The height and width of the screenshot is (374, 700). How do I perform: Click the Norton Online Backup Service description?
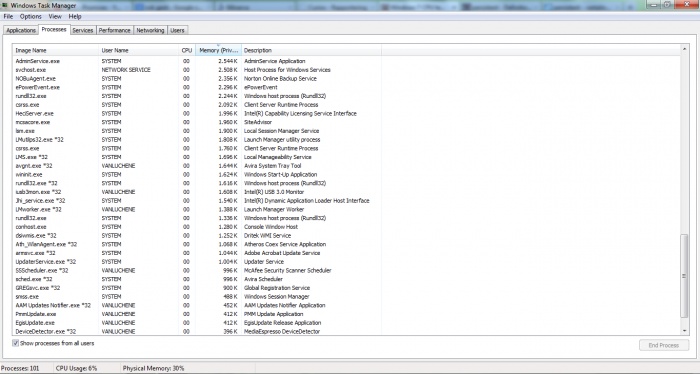pos(280,79)
